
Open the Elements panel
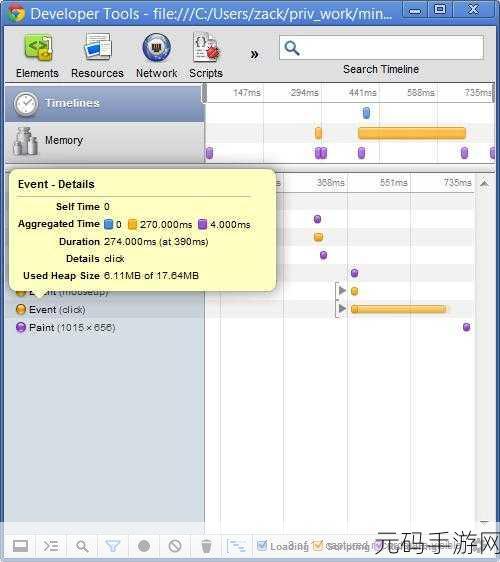[x=37, y=55]
